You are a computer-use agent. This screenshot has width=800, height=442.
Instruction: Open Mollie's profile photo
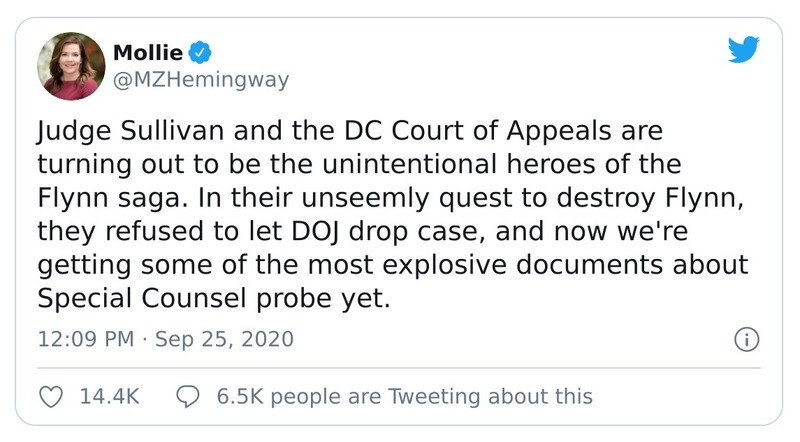tap(71, 66)
